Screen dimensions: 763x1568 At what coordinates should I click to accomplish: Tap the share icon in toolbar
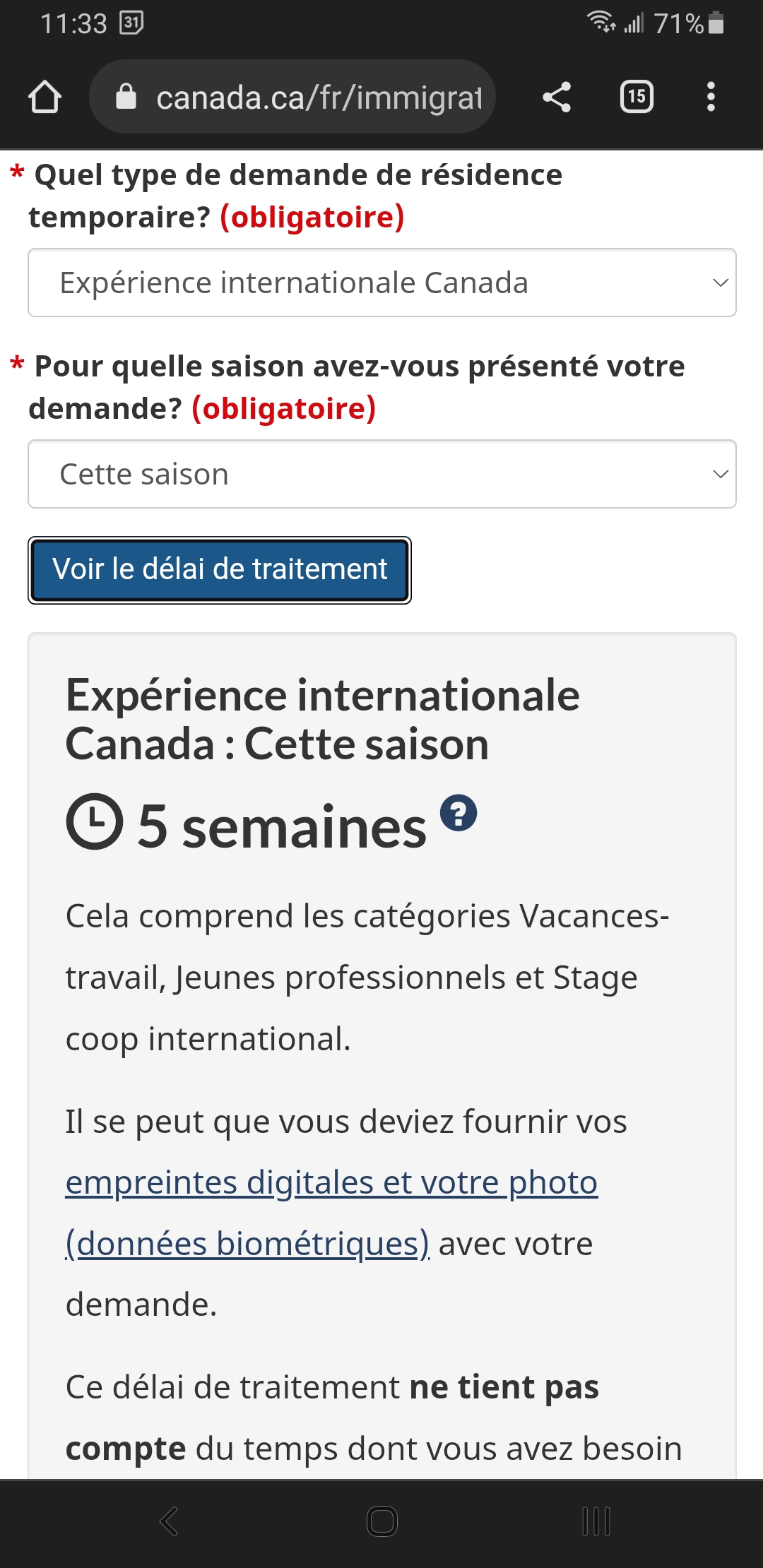(x=557, y=97)
